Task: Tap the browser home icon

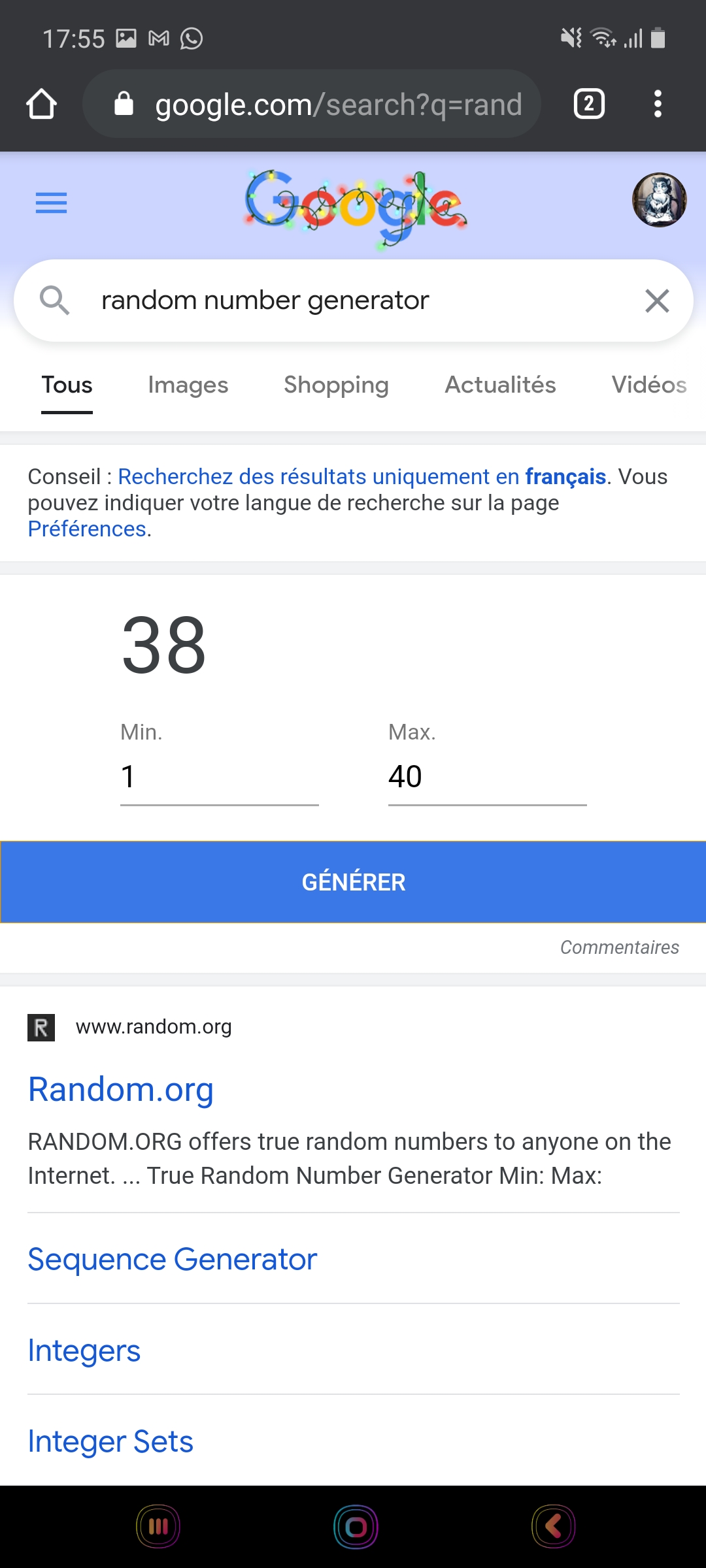Action: click(x=41, y=104)
